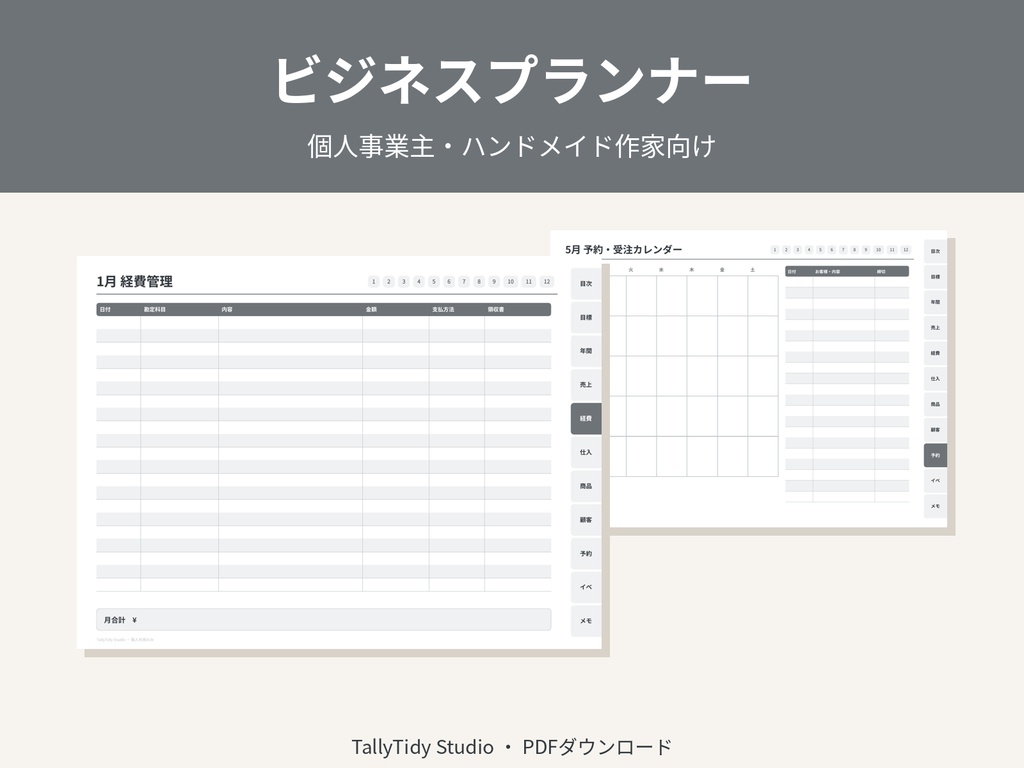Viewport: 1024px width, 768px height.
Task: Select highlighted 経費 tab on 経費管理 page
Action: [x=586, y=419]
